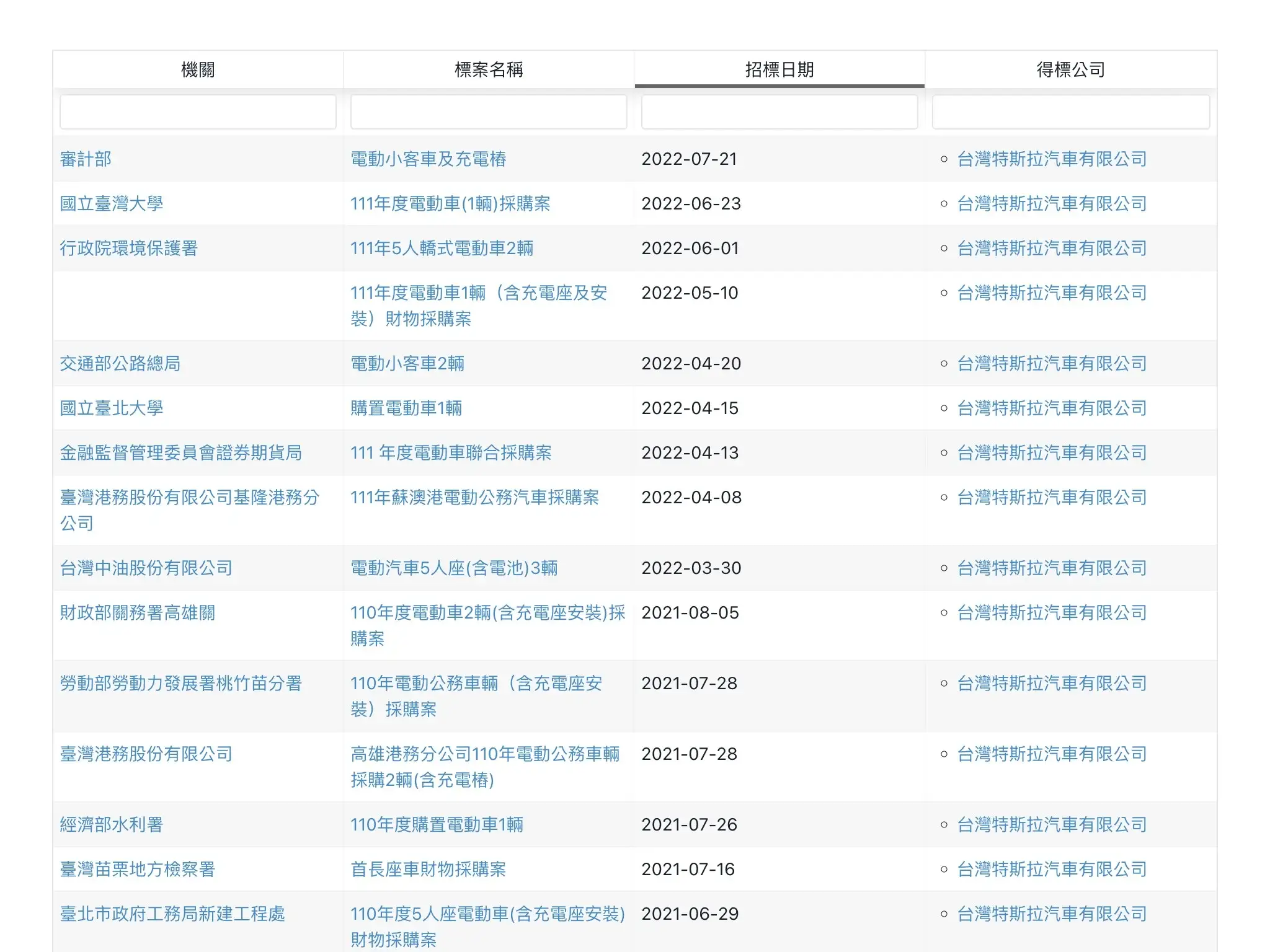1270x952 pixels.
Task: Open the 經濟部水利署 agency link
Action: [x=112, y=825]
